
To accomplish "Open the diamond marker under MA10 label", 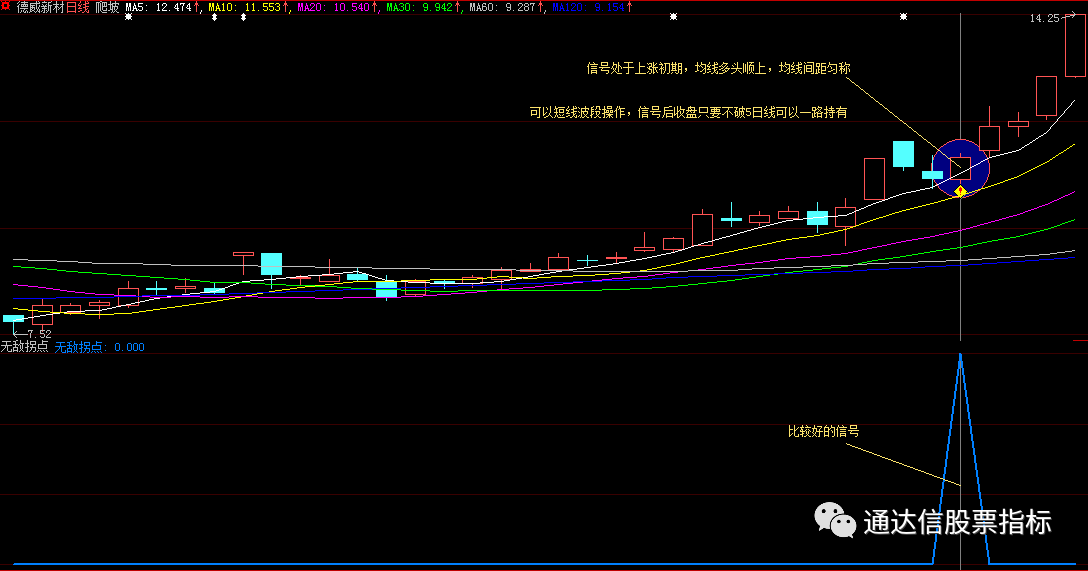I will coord(214,17).
